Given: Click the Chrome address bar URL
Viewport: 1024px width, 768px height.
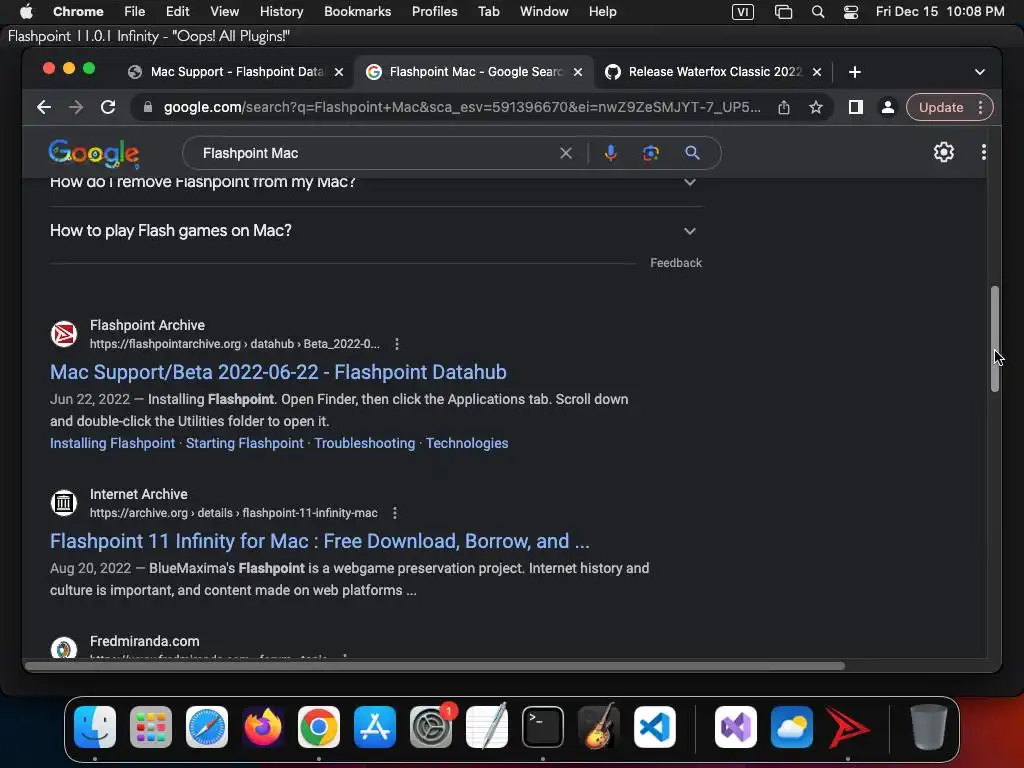Looking at the screenshot, I should click(x=462, y=107).
